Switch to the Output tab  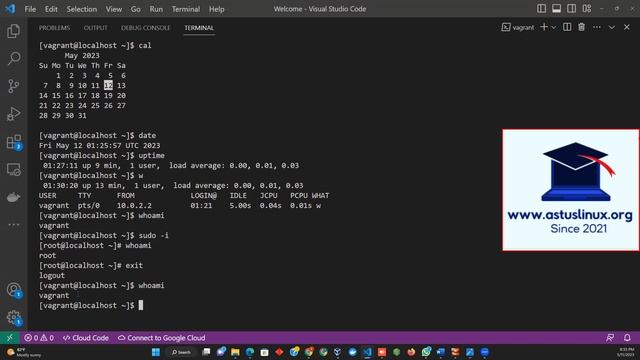pyautogui.click(x=96, y=28)
